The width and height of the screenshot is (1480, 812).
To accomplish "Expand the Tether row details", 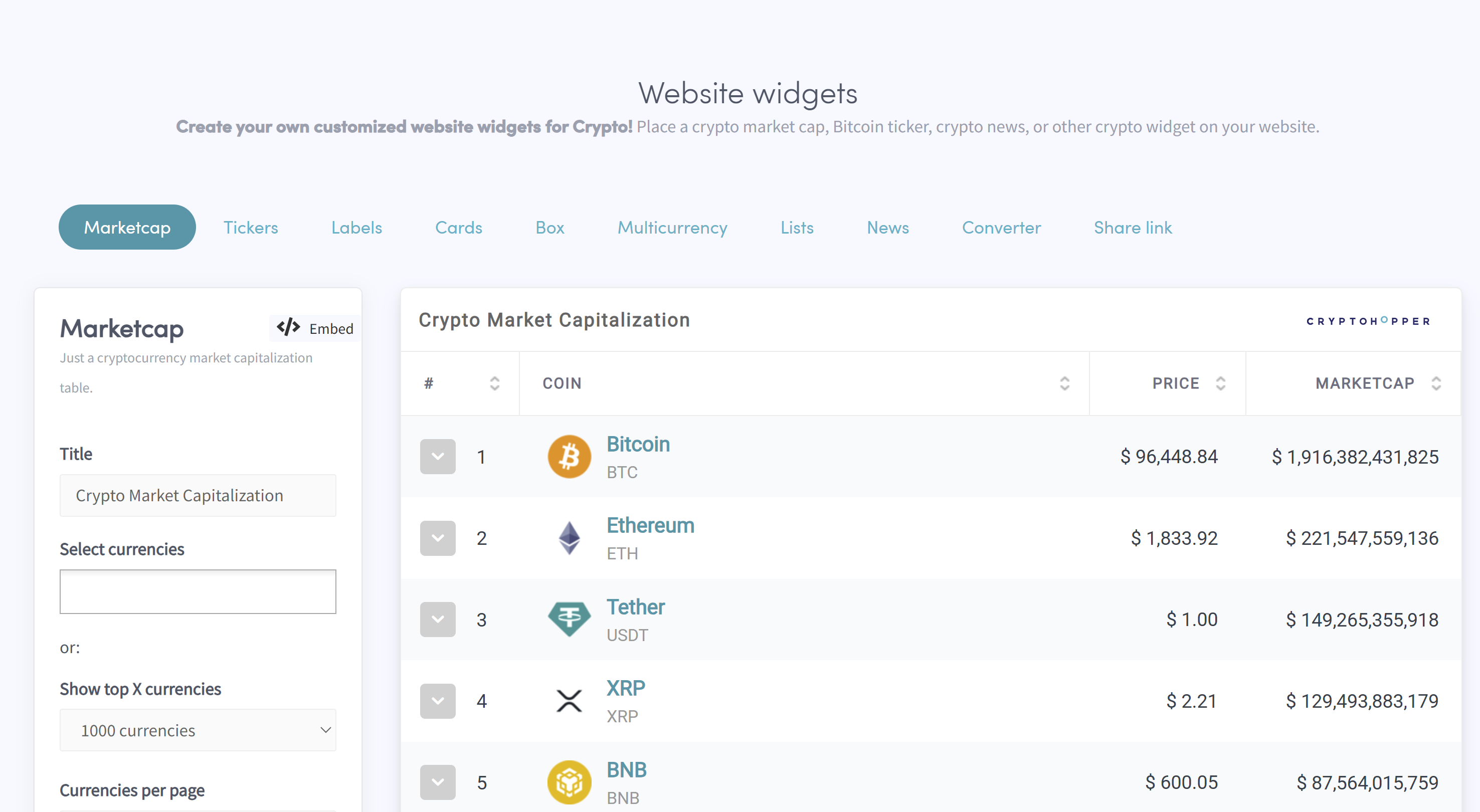I will 437,619.
